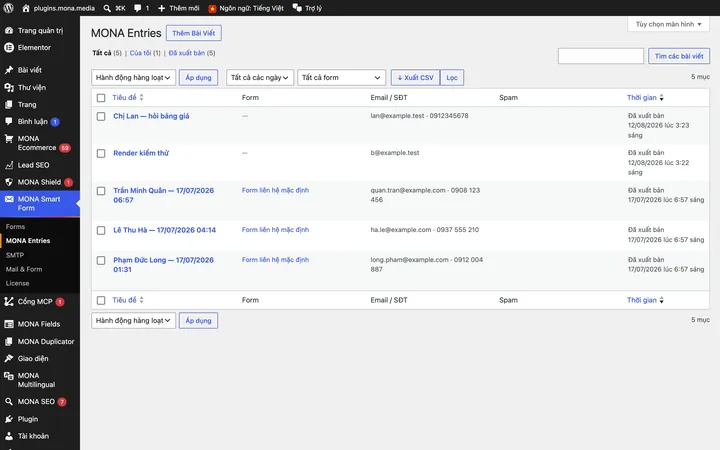The width and height of the screenshot is (720, 450).
Task: Click the MONA Multilingual translate icon
Action: (x=9, y=376)
